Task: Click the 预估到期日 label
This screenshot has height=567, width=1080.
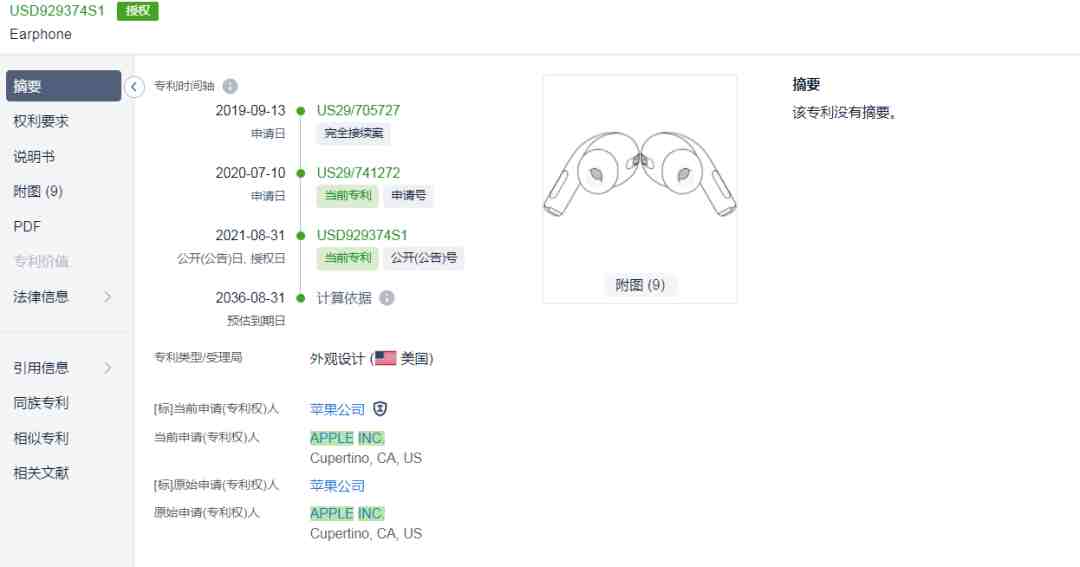Action: pos(256,321)
